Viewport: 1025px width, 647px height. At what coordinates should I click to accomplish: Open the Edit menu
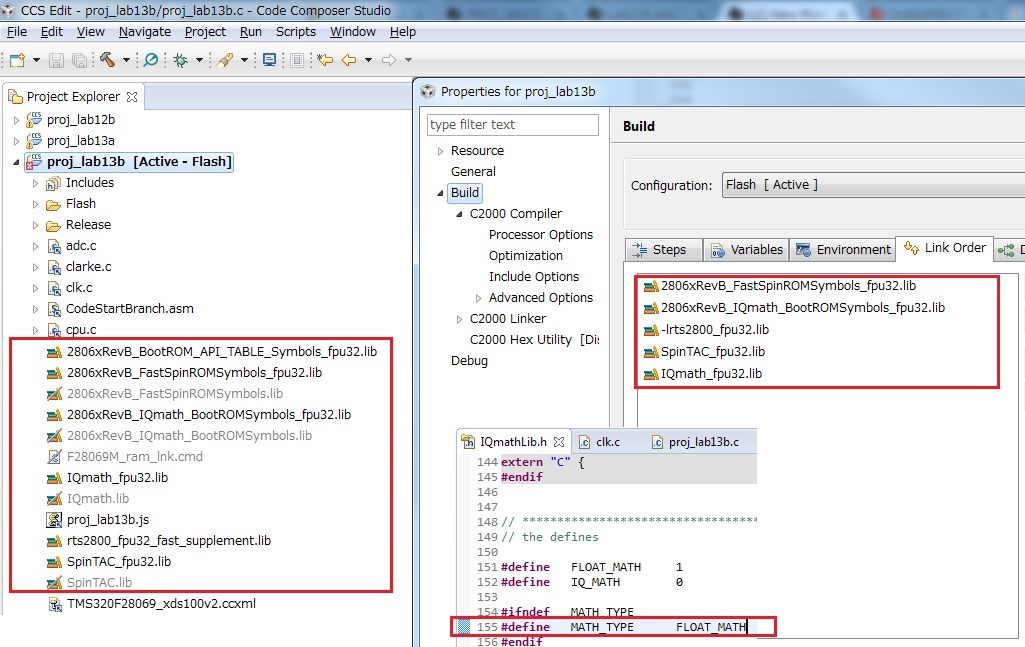click(52, 31)
